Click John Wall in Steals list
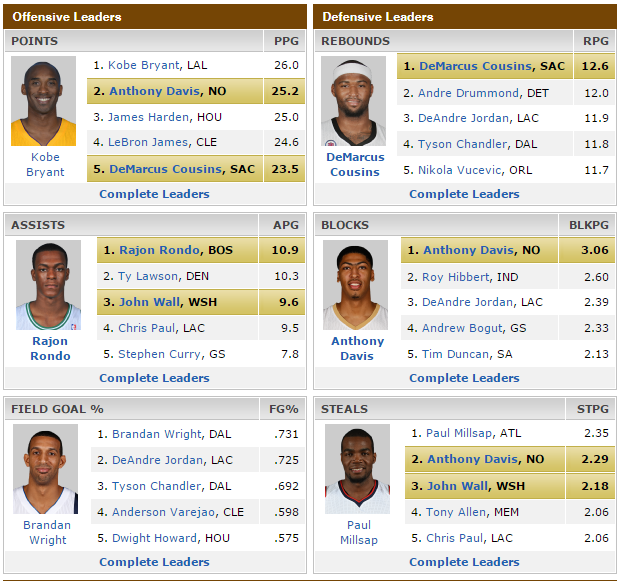623x581 pixels. coord(458,486)
